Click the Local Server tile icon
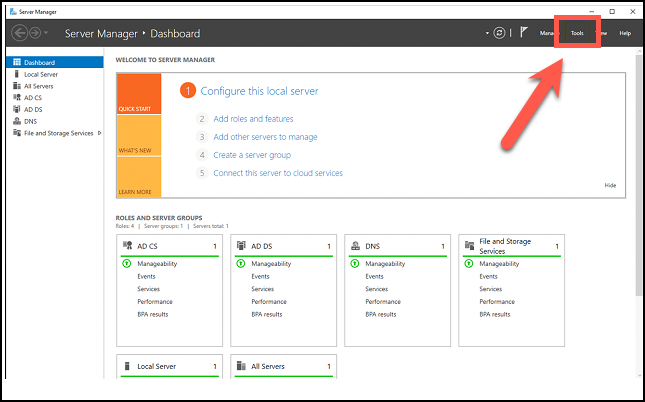Screen dimensions: 645x402 (127, 366)
